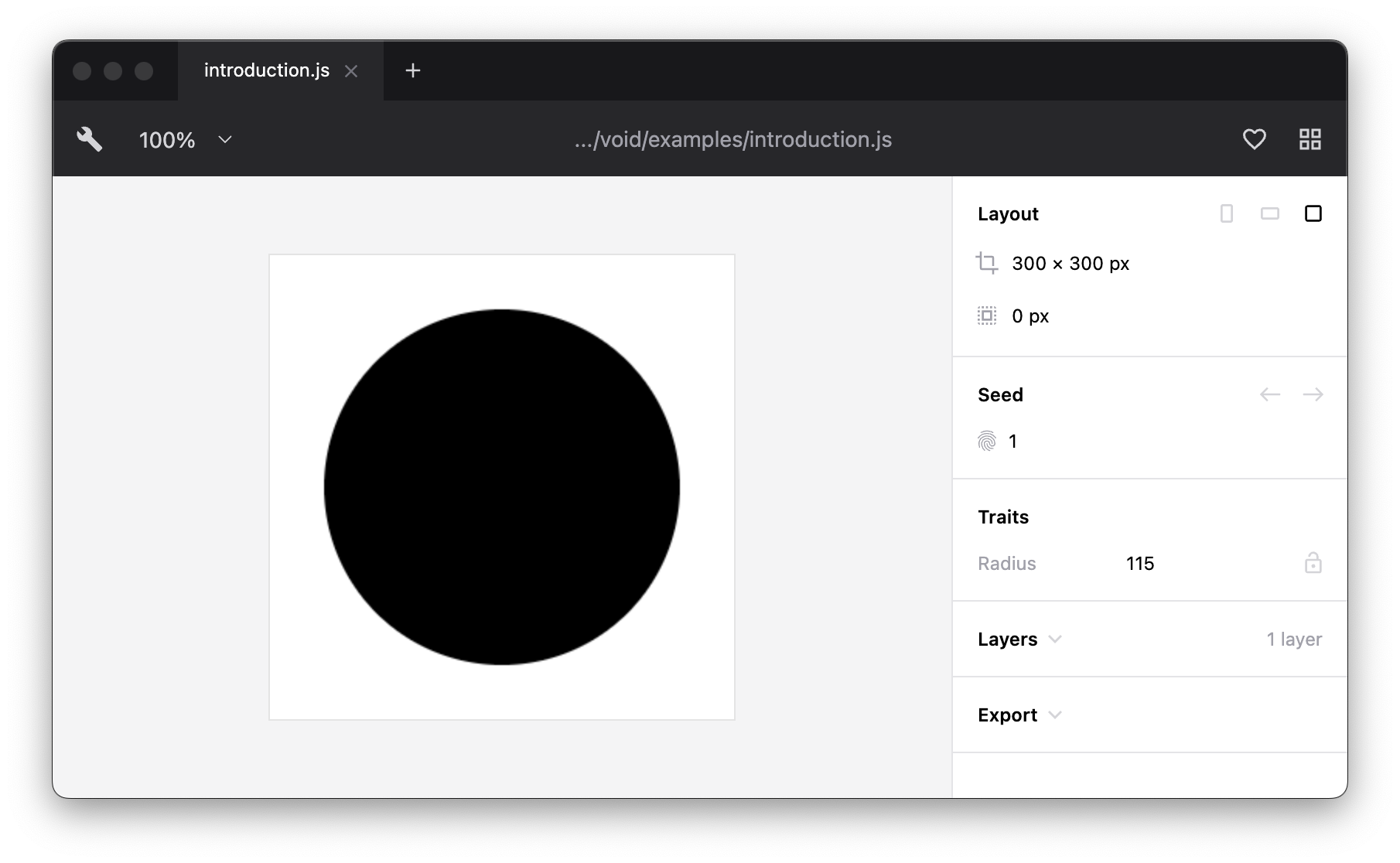1400x863 pixels.
Task: Click the black circle on canvas
Action: [502, 487]
